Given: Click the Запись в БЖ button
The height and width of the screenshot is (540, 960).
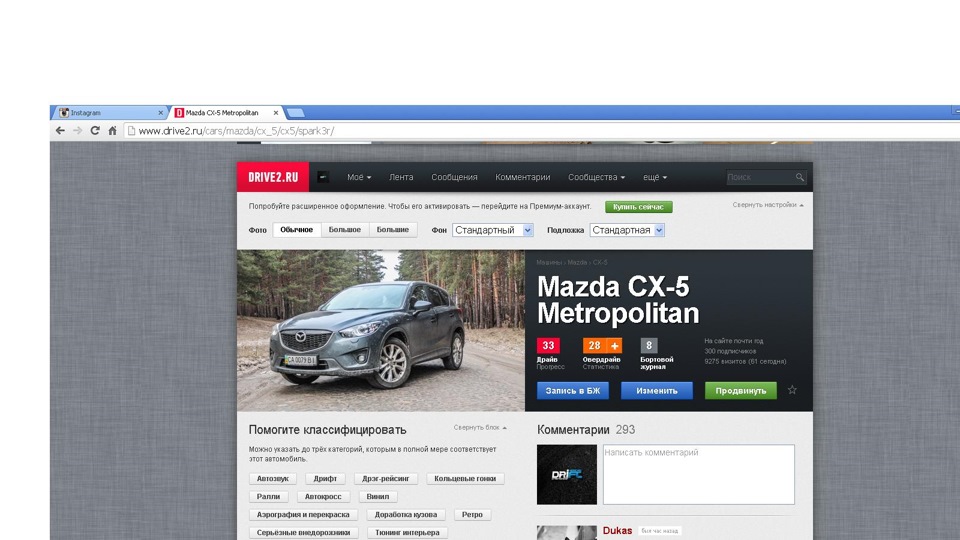Looking at the screenshot, I should (573, 391).
